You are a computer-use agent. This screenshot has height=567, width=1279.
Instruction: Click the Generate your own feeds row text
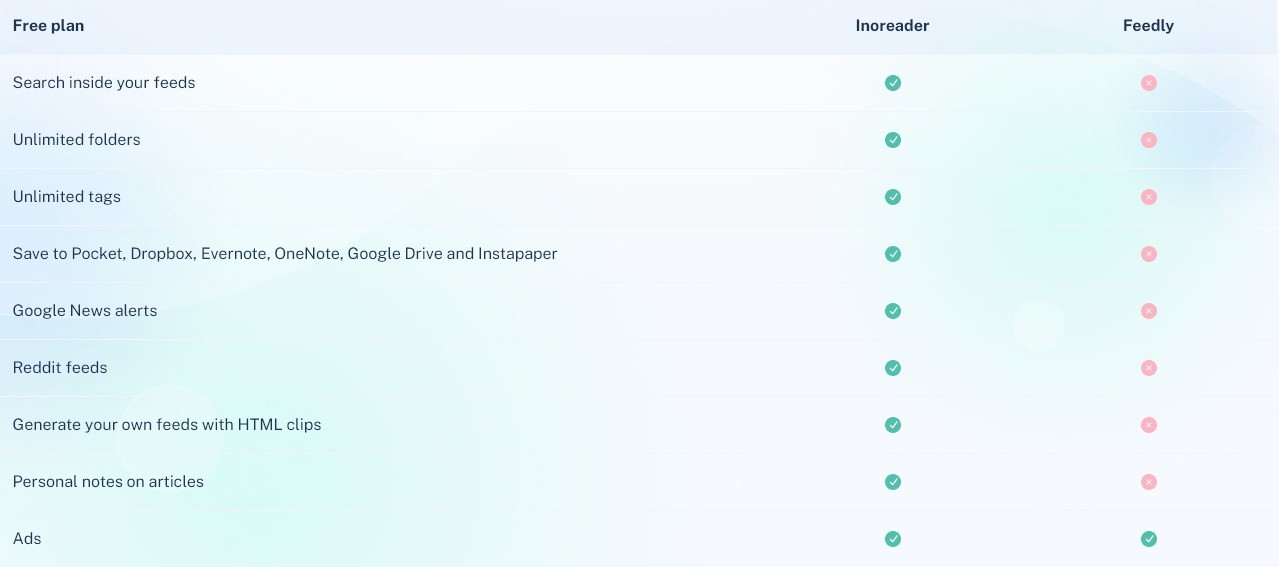[x=167, y=425]
